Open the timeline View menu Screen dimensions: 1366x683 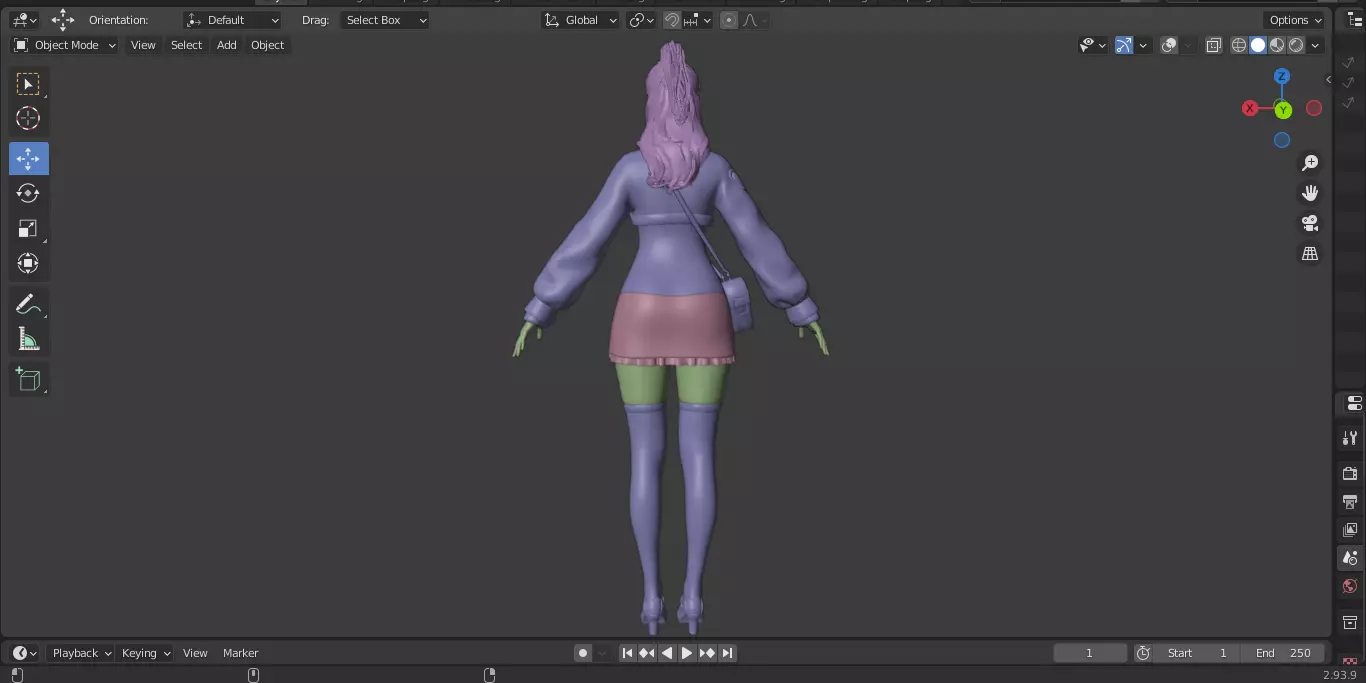195,653
